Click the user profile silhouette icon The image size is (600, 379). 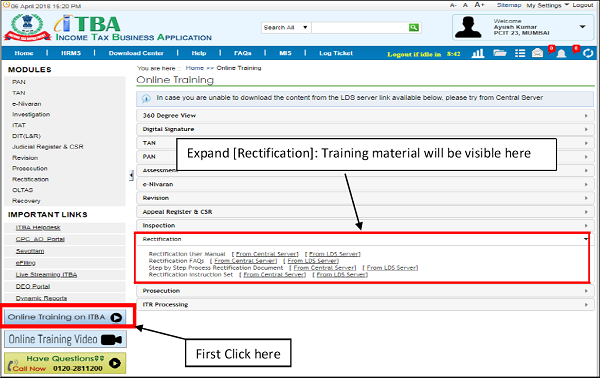468,27
